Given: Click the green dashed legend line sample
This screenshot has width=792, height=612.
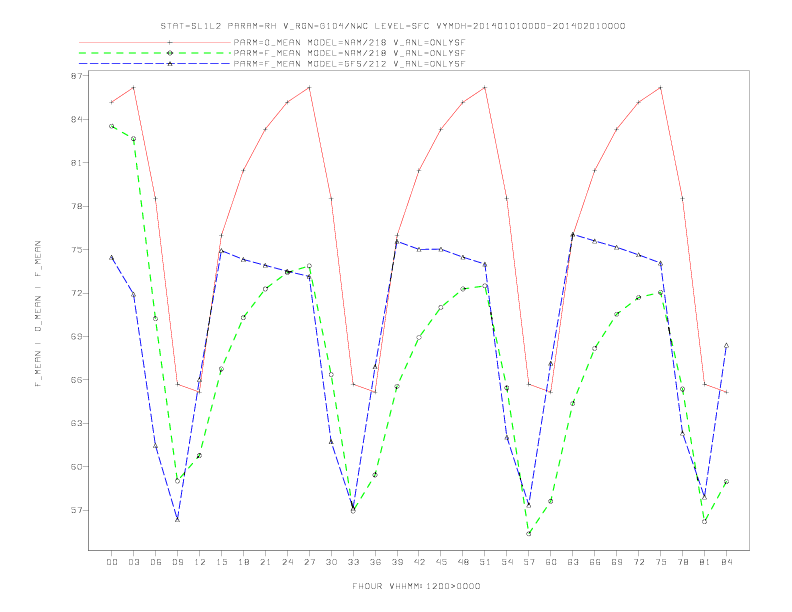Looking at the screenshot, I should tap(155, 53).
